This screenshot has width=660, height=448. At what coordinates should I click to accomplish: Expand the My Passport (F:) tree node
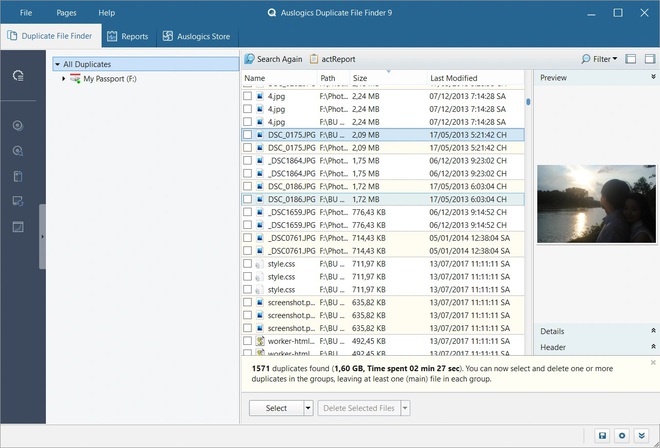tap(63, 78)
